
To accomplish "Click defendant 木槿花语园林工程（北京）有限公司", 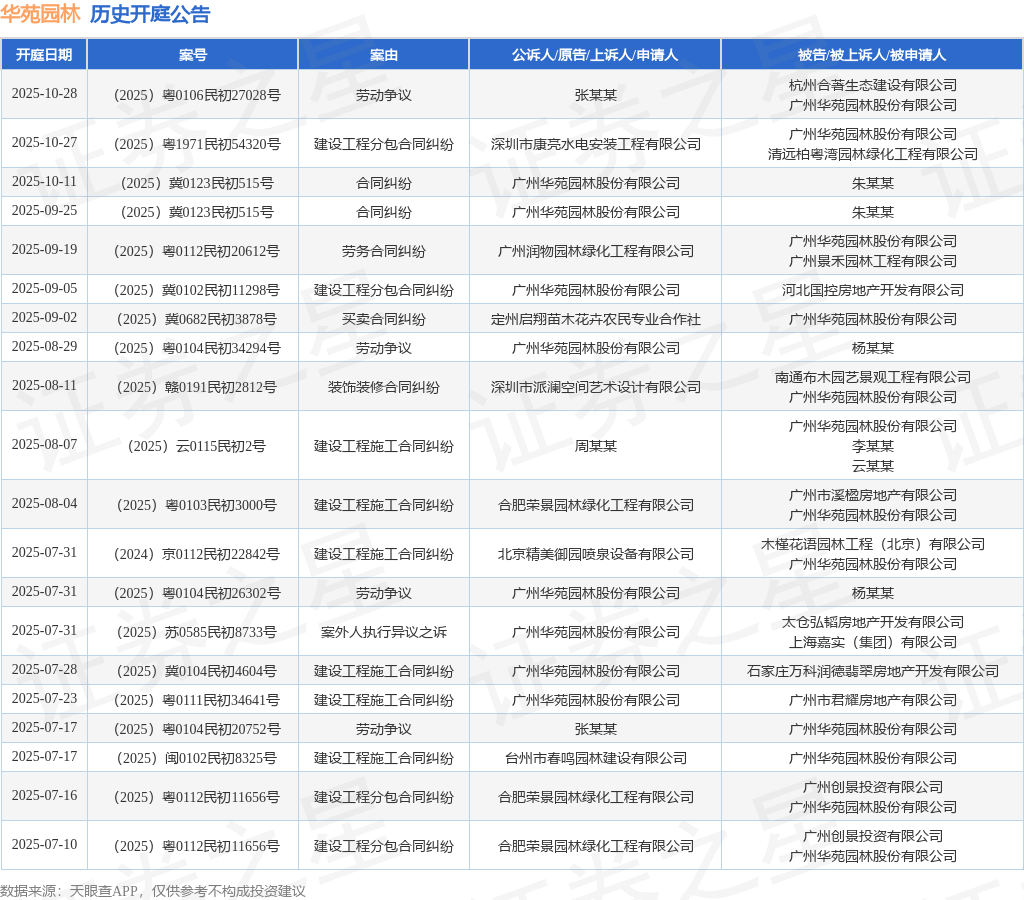I will (x=872, y=545).
